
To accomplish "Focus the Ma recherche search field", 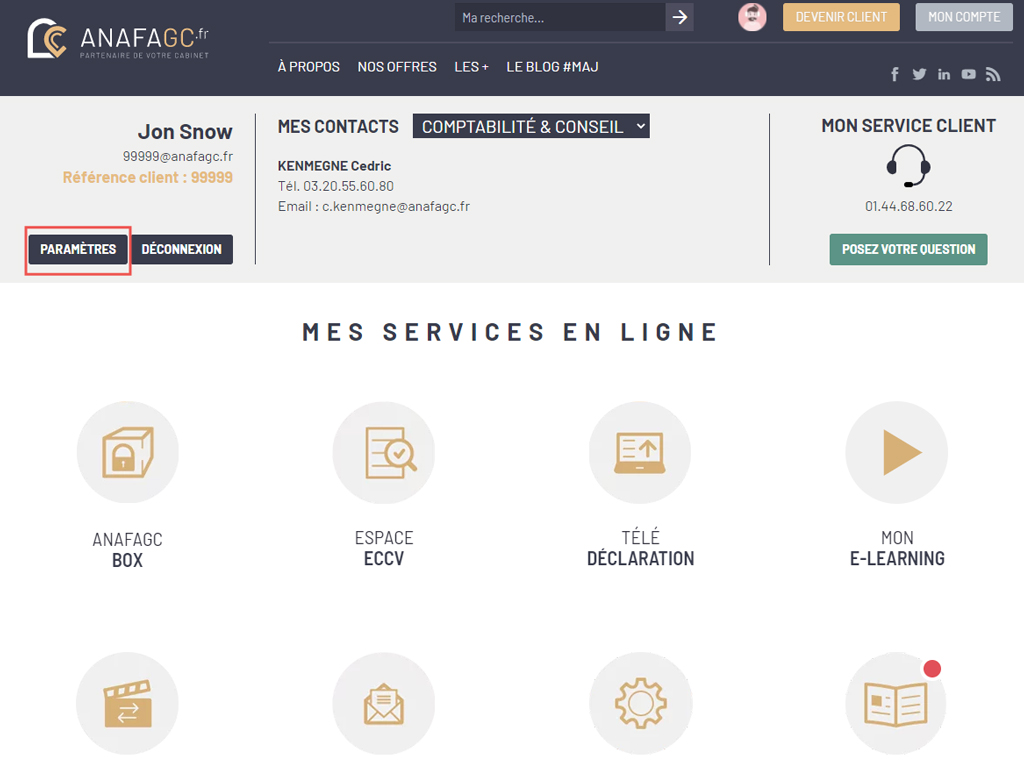I will pyautogui.click(x=560, y=17).
